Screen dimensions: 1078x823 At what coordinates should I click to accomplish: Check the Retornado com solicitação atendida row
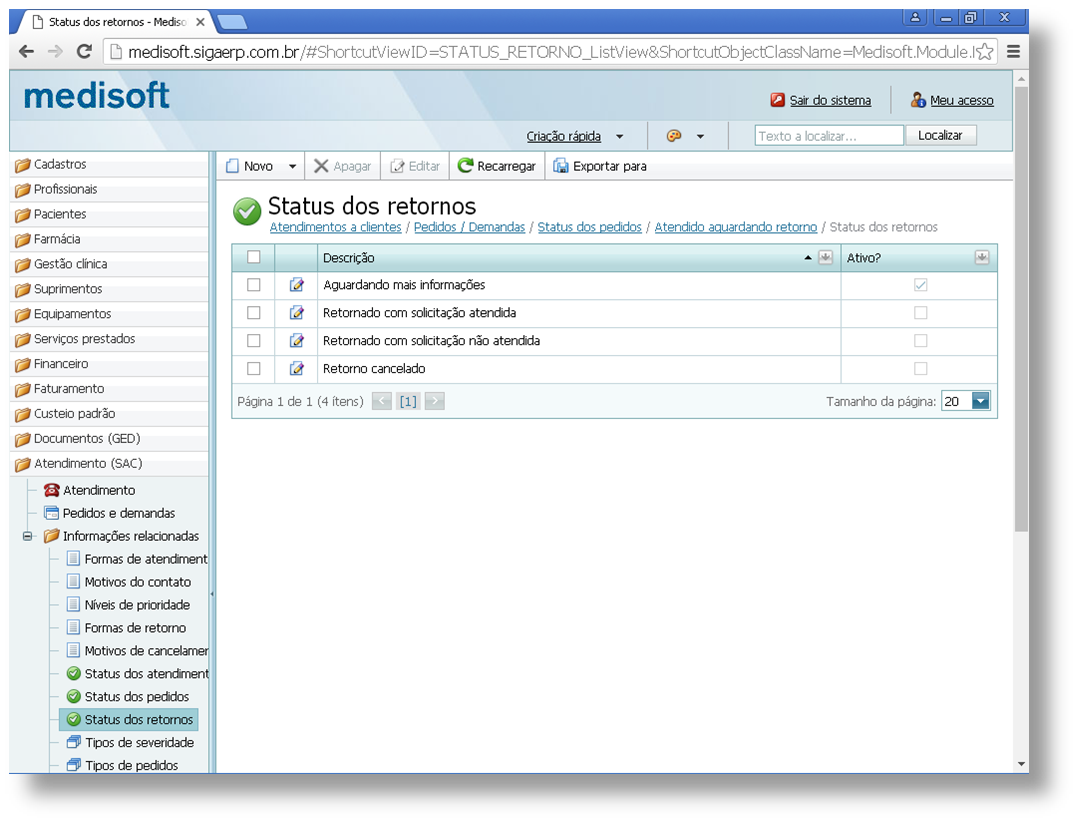(254, 312)
